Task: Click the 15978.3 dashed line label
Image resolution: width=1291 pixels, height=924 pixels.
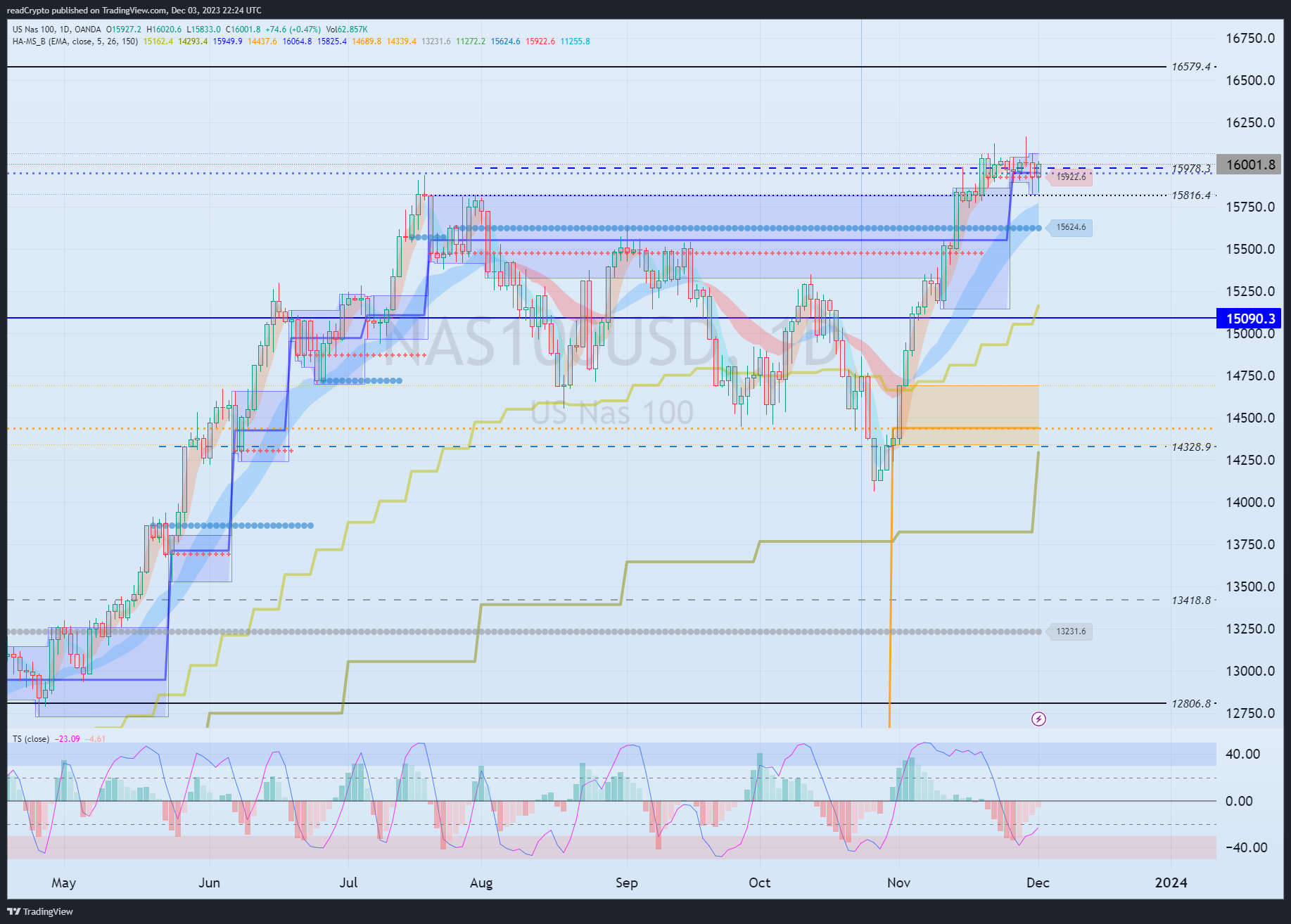Action: 1191,169
